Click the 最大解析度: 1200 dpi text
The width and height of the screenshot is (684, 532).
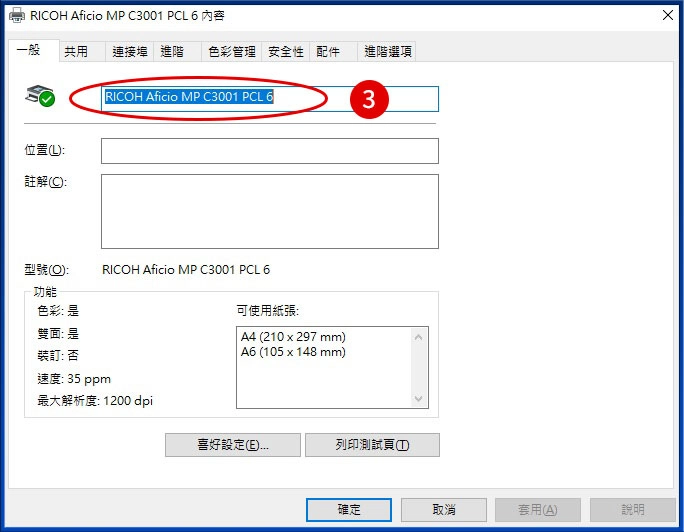pyautogui.click(x=95, y=401)
